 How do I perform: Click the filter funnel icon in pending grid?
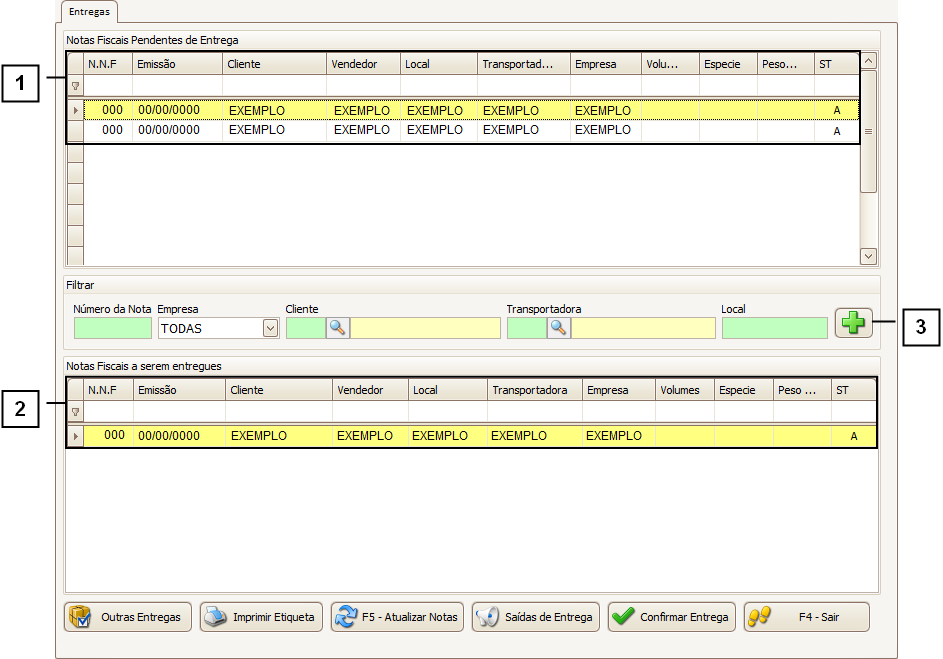(x=75, y=86)
